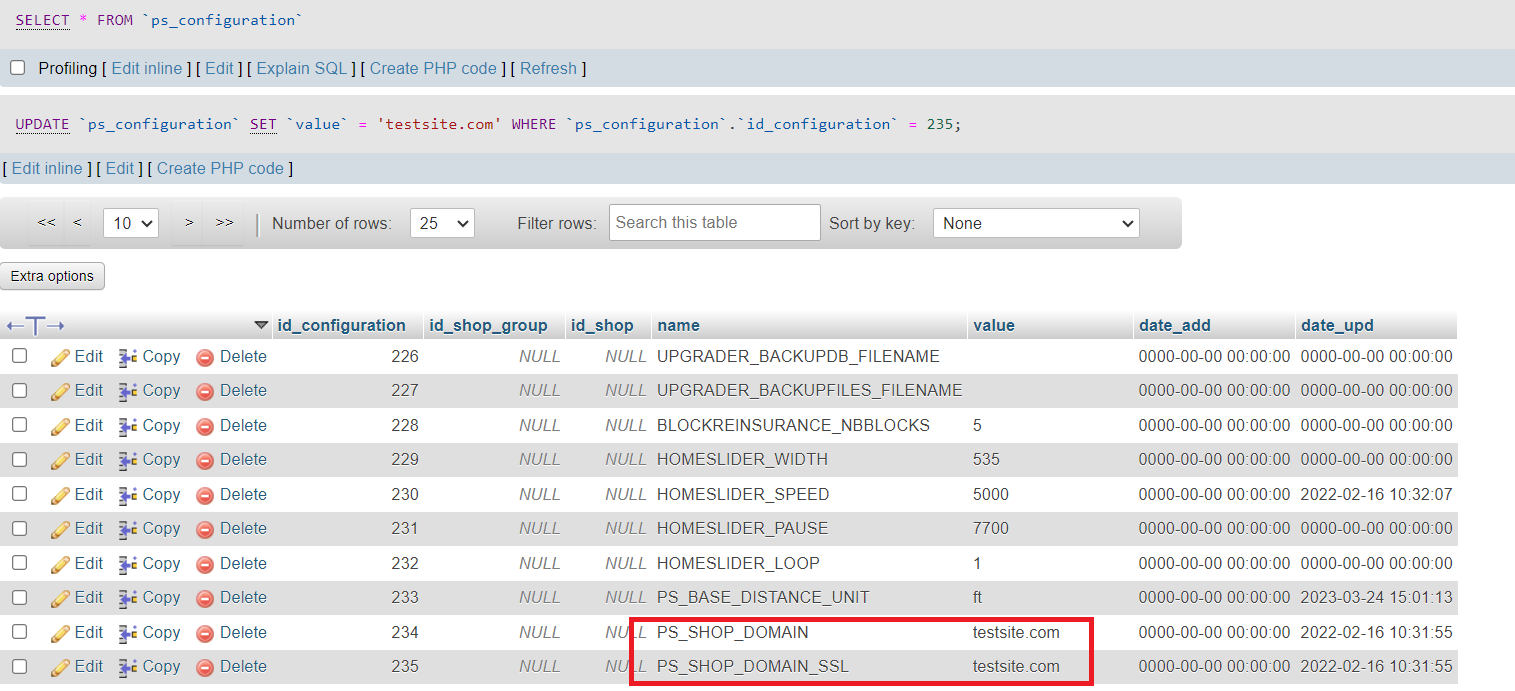
Task: Sort by id_shop_group column header
Action: tap(488, 325)
